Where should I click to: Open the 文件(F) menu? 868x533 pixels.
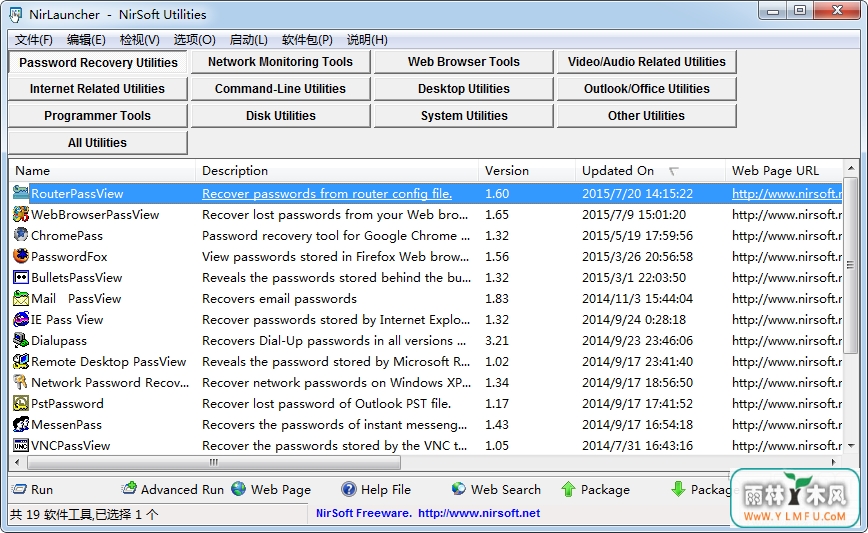tap(34, 40)
